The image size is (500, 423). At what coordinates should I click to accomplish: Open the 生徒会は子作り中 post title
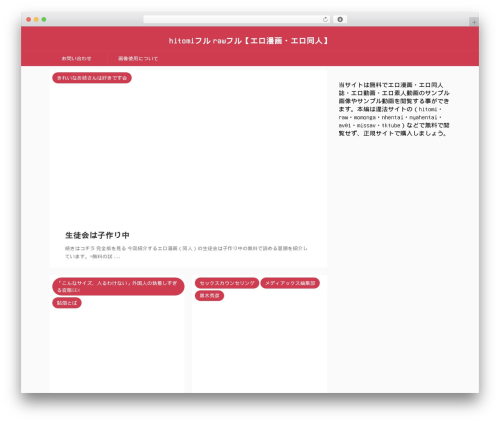pos(97,235)
